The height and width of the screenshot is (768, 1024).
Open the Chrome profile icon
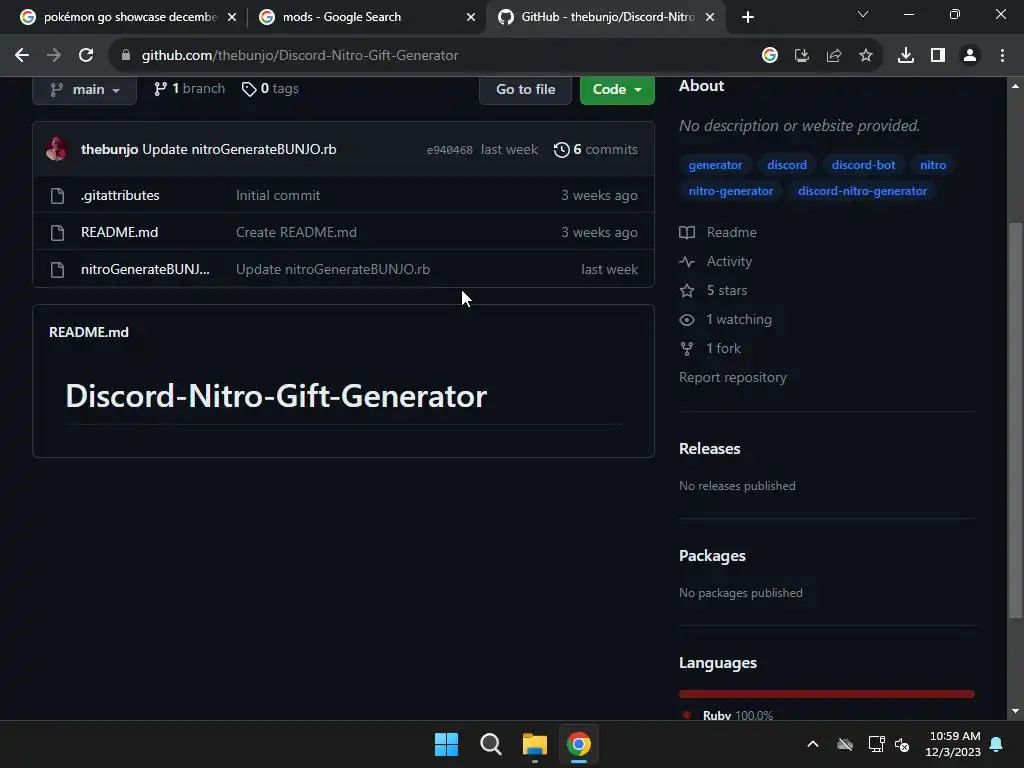(x=970, y=56)
